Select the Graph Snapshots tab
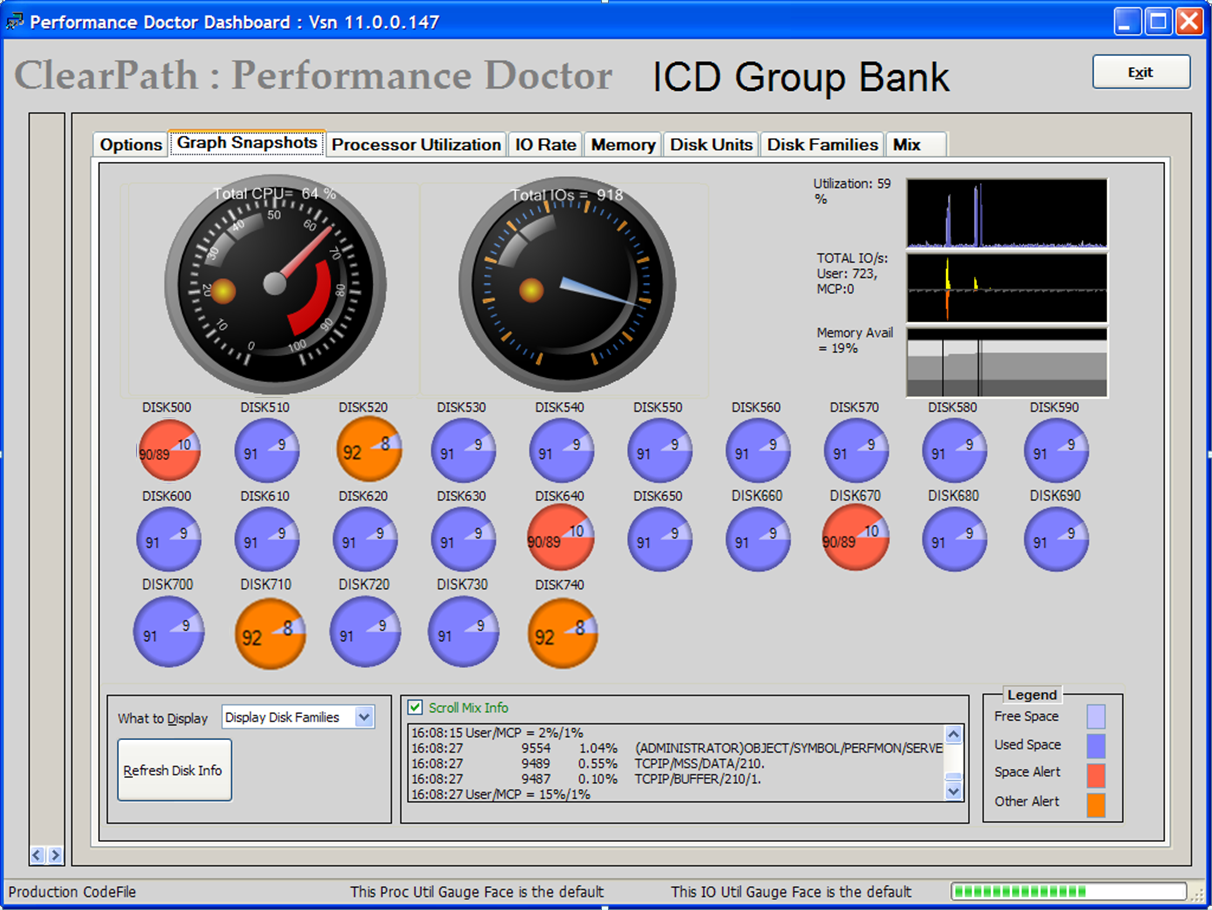The width and height of the screenshot is (1212, 910). tap(247, 143)
